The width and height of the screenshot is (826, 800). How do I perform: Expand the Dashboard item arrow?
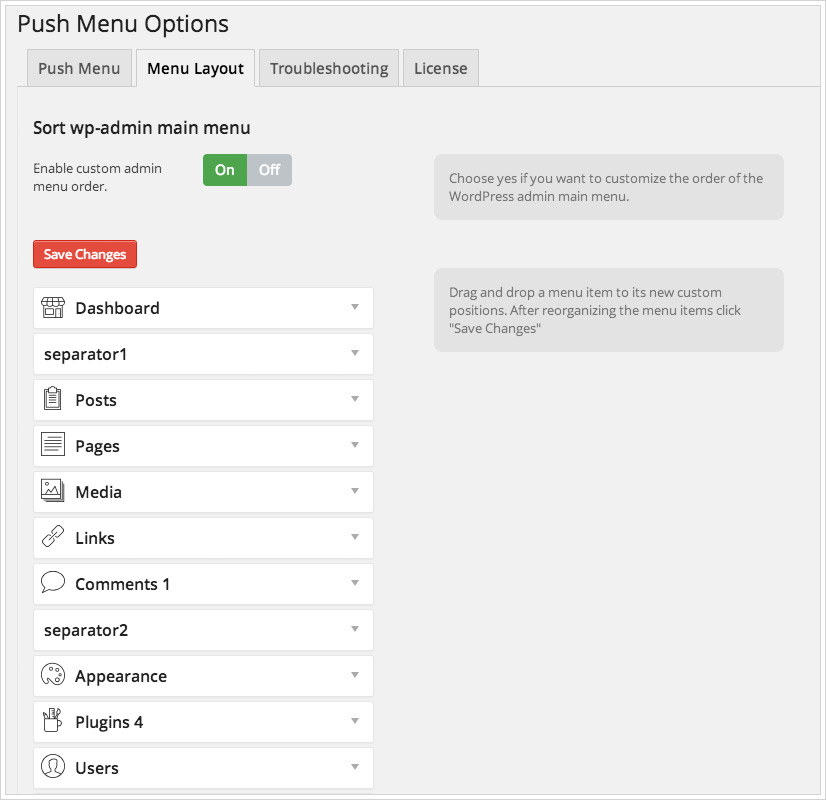click(355, 307)
